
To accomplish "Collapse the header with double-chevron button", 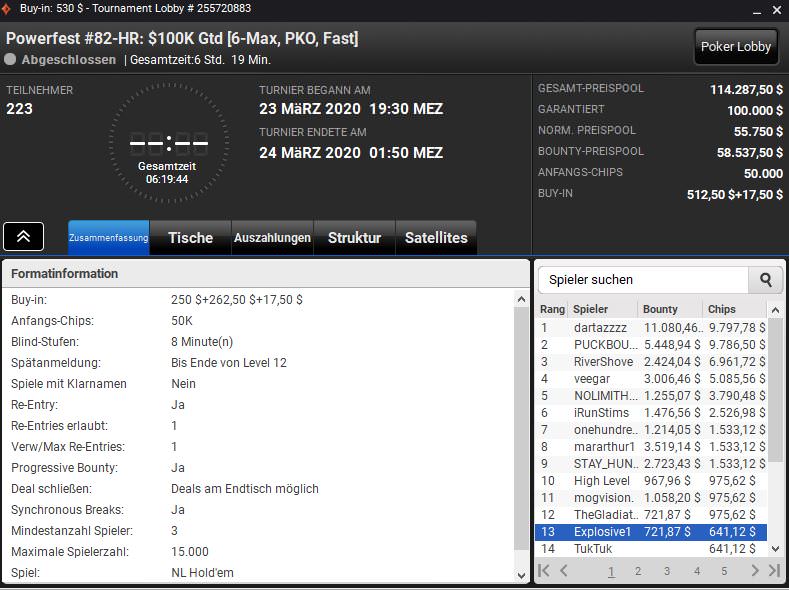I will [23, 236].
